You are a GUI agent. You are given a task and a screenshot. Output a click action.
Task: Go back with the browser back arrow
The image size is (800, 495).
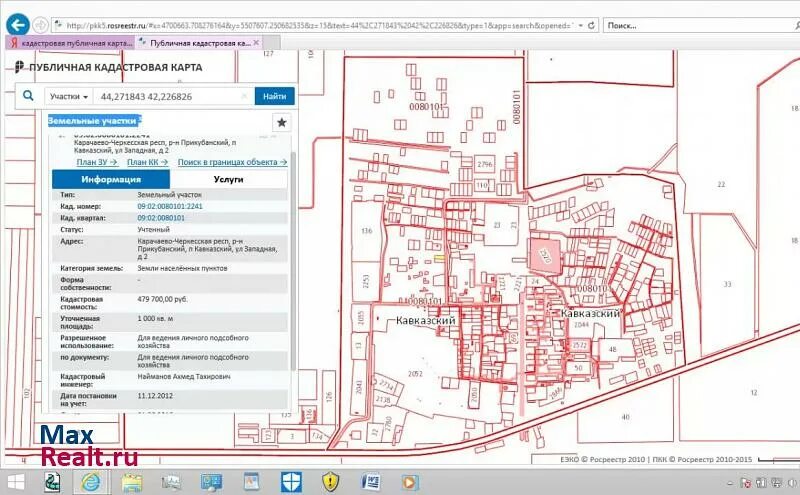(17, 25)
